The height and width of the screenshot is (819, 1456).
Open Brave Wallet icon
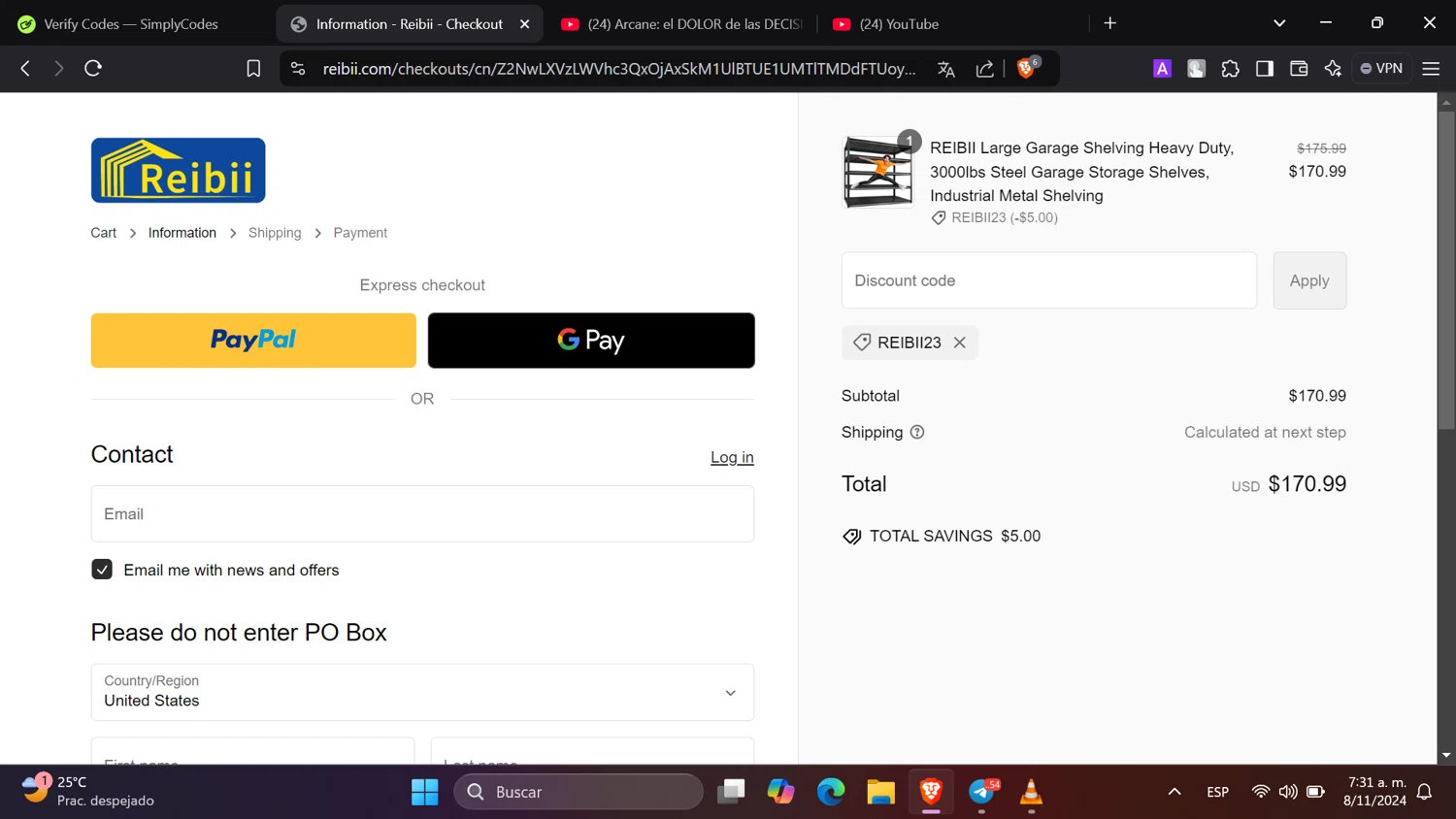coord(1299,68)
